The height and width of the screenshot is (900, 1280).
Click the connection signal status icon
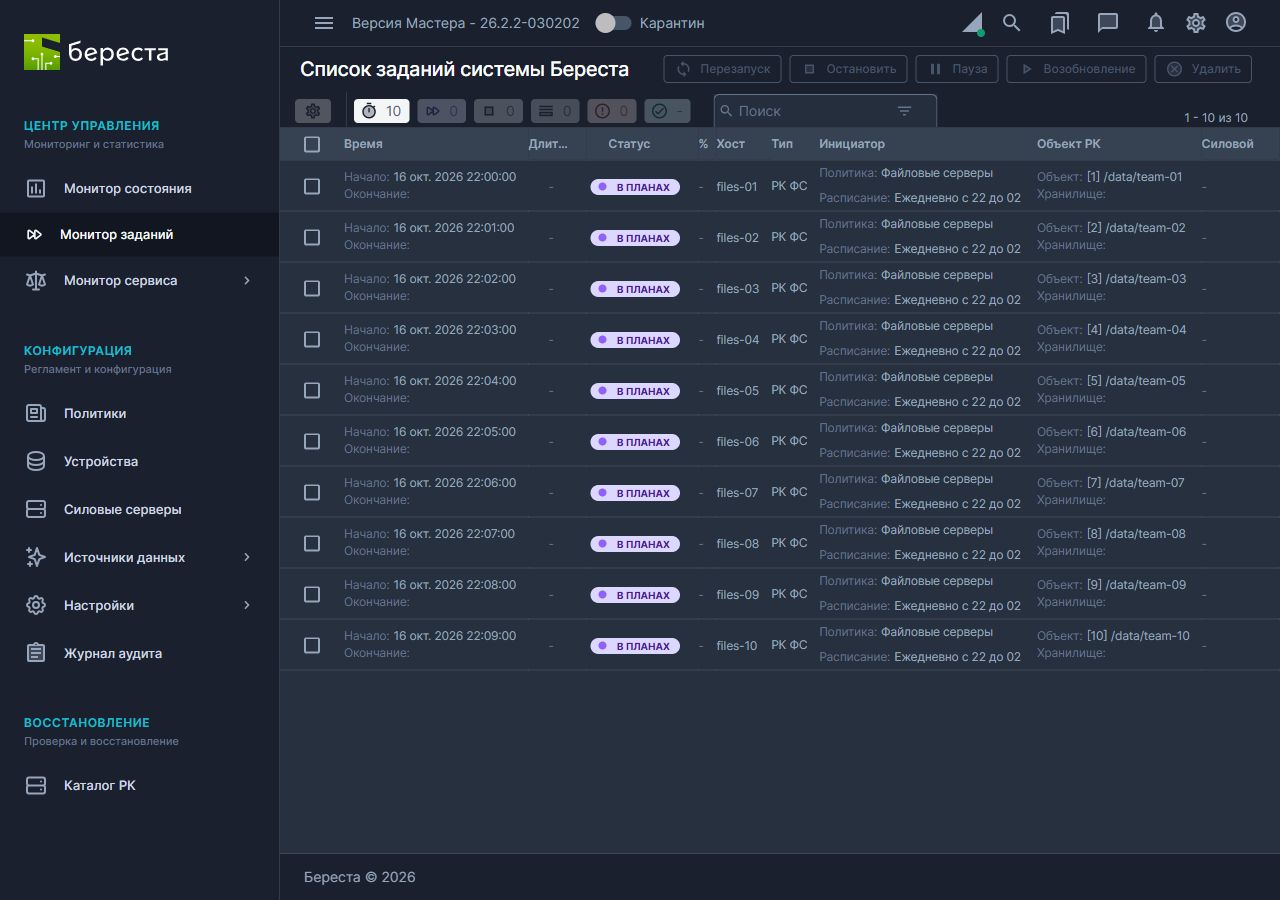click(973, 23)
